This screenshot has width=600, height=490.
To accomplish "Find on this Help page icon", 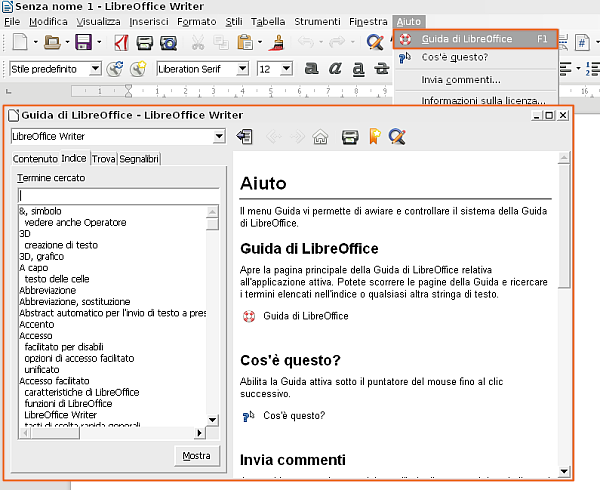I will 397,137.
